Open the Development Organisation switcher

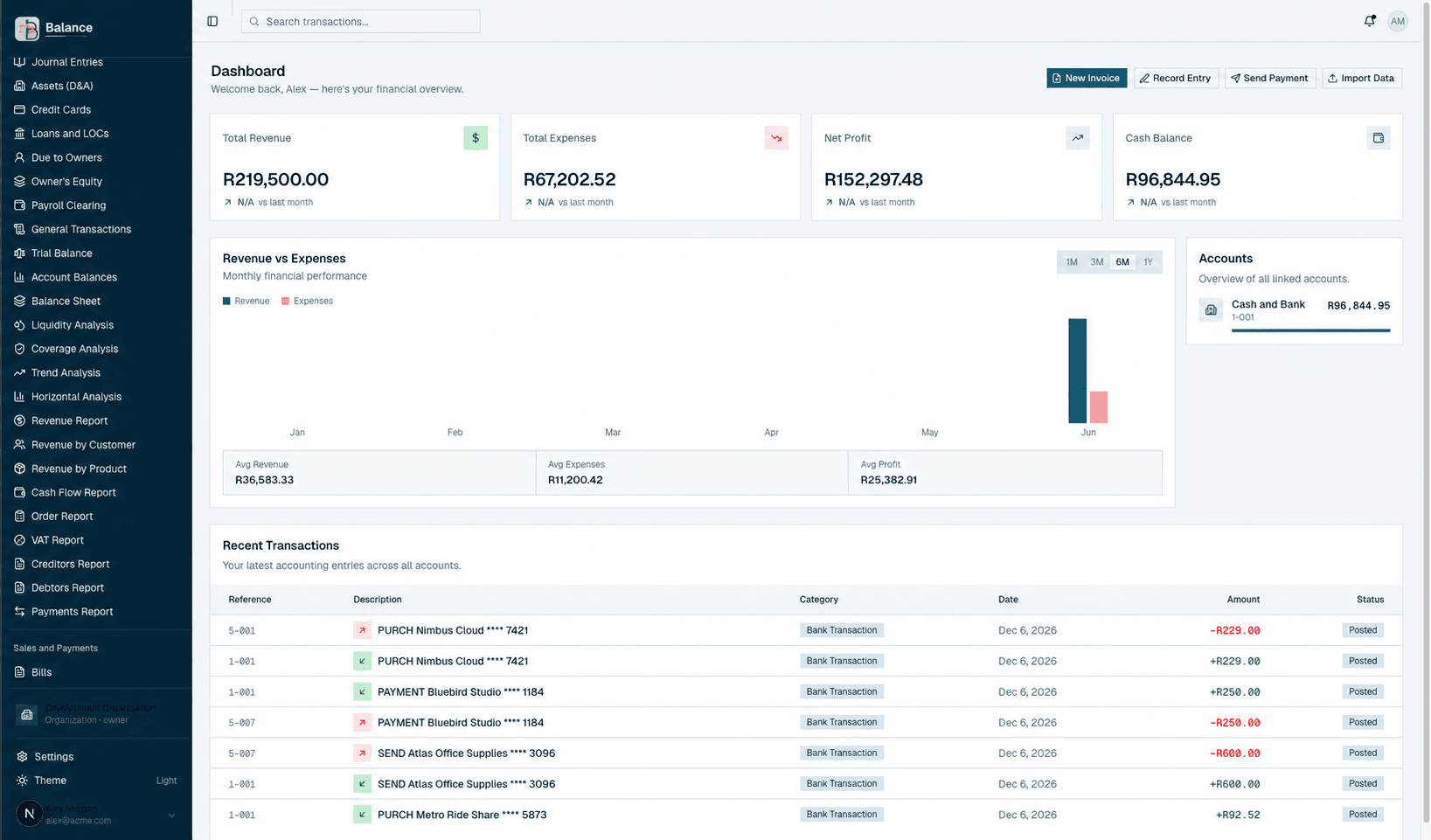(96, 714)
